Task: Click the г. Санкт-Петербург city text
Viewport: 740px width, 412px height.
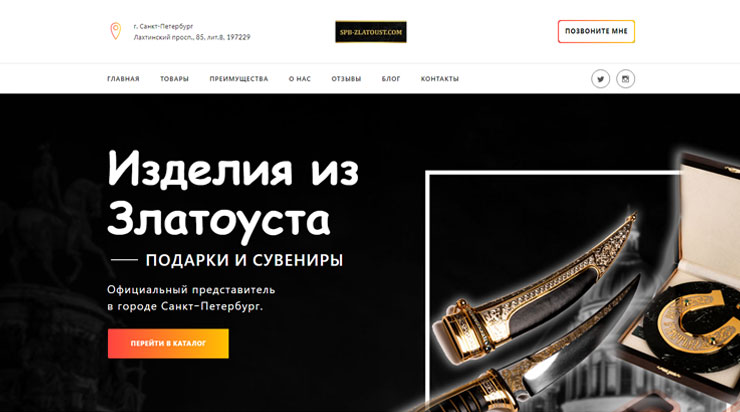Action: (x=163, y=26)
